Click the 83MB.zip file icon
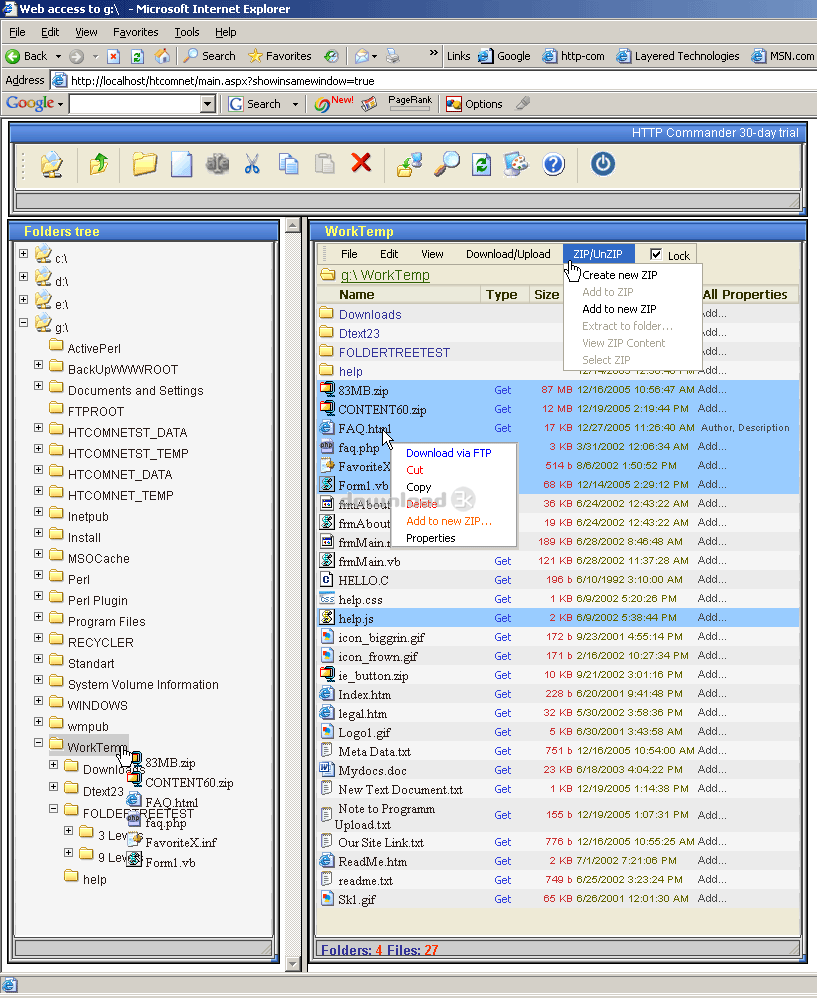The height and width of the screenshot is (998, 817). click(327, 390)
